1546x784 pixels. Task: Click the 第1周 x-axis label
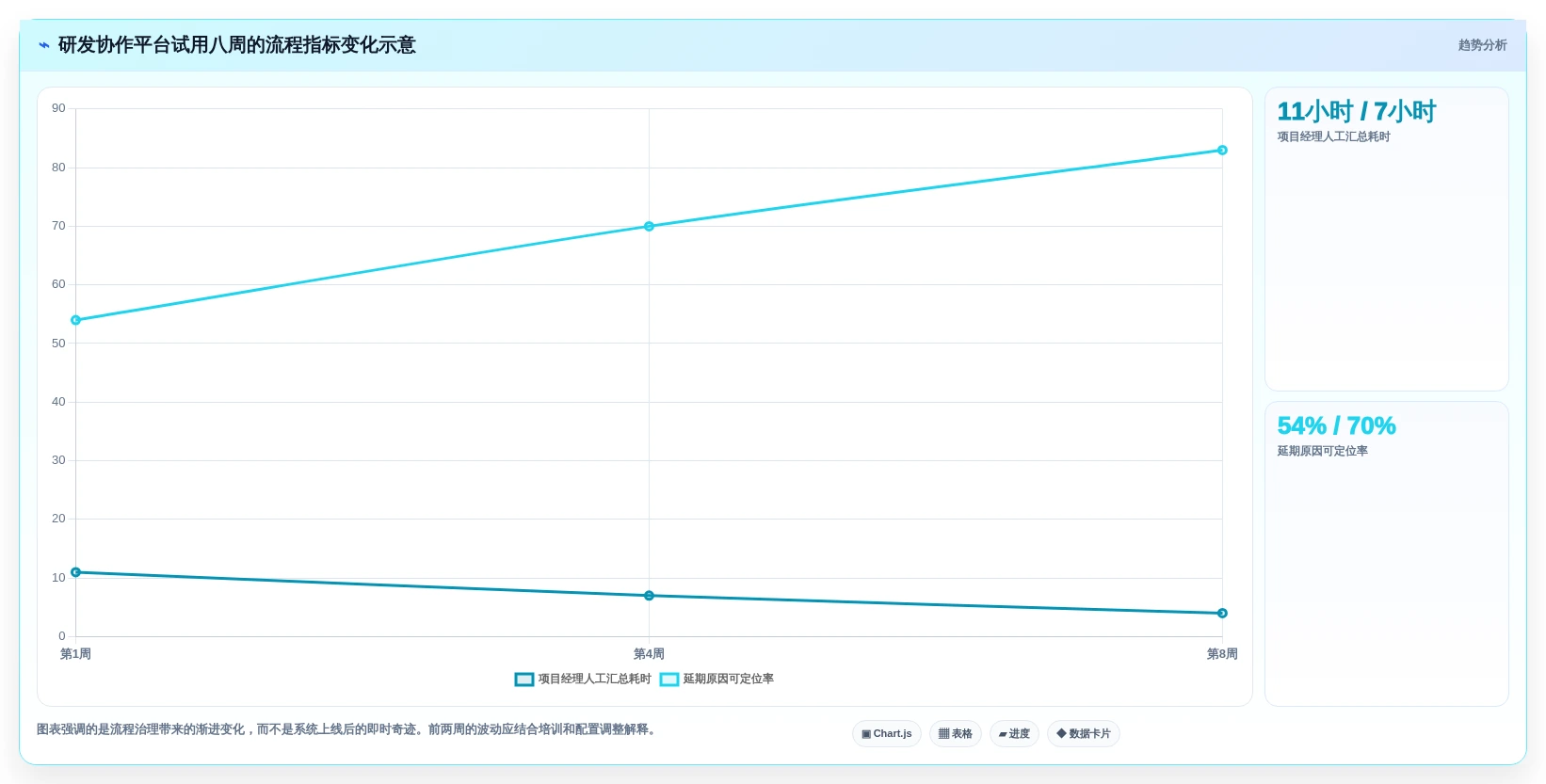76,654
